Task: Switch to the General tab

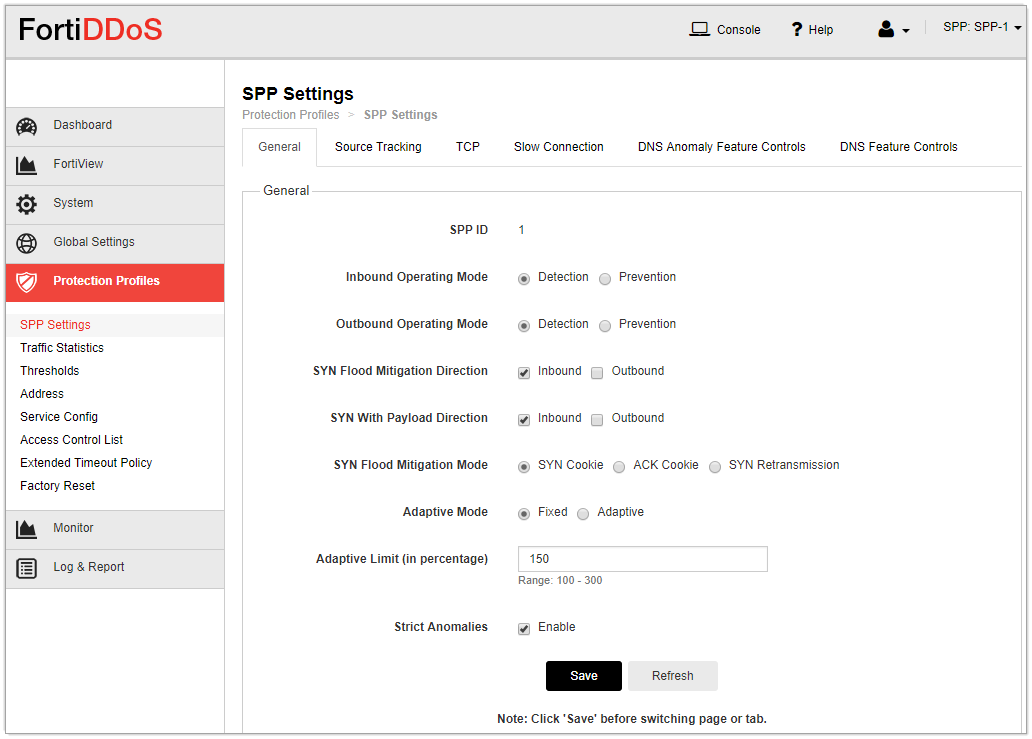Action: 279,147
